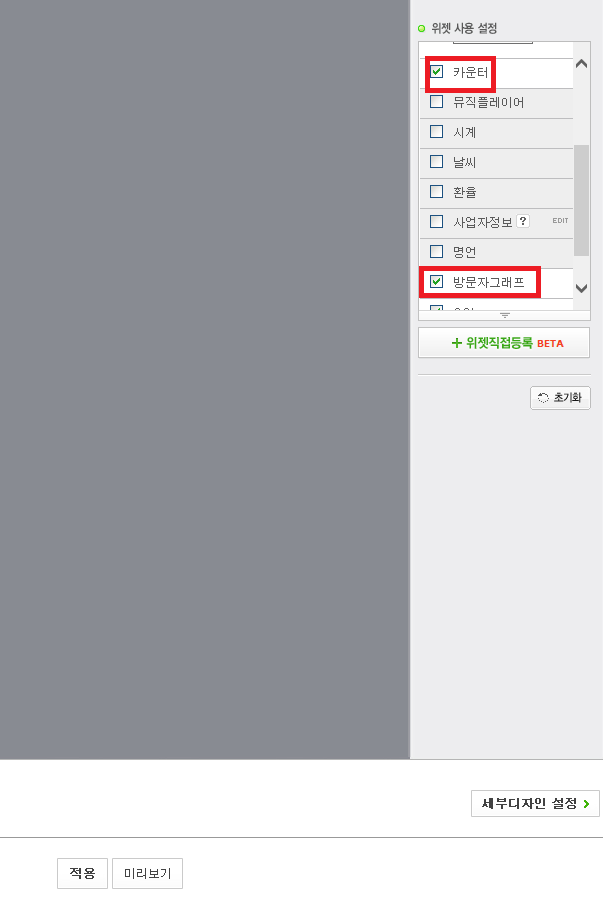Tick the 명언 widget checkbox

(x=436, y=251)
